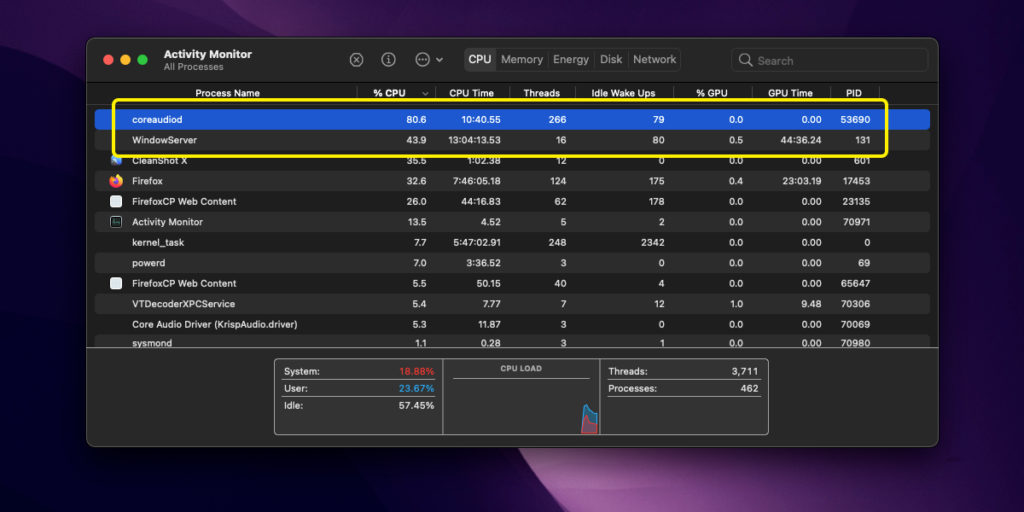Click the Idle 57.45% value
This screenshot has height=512, width=1024.
point(417,406)
